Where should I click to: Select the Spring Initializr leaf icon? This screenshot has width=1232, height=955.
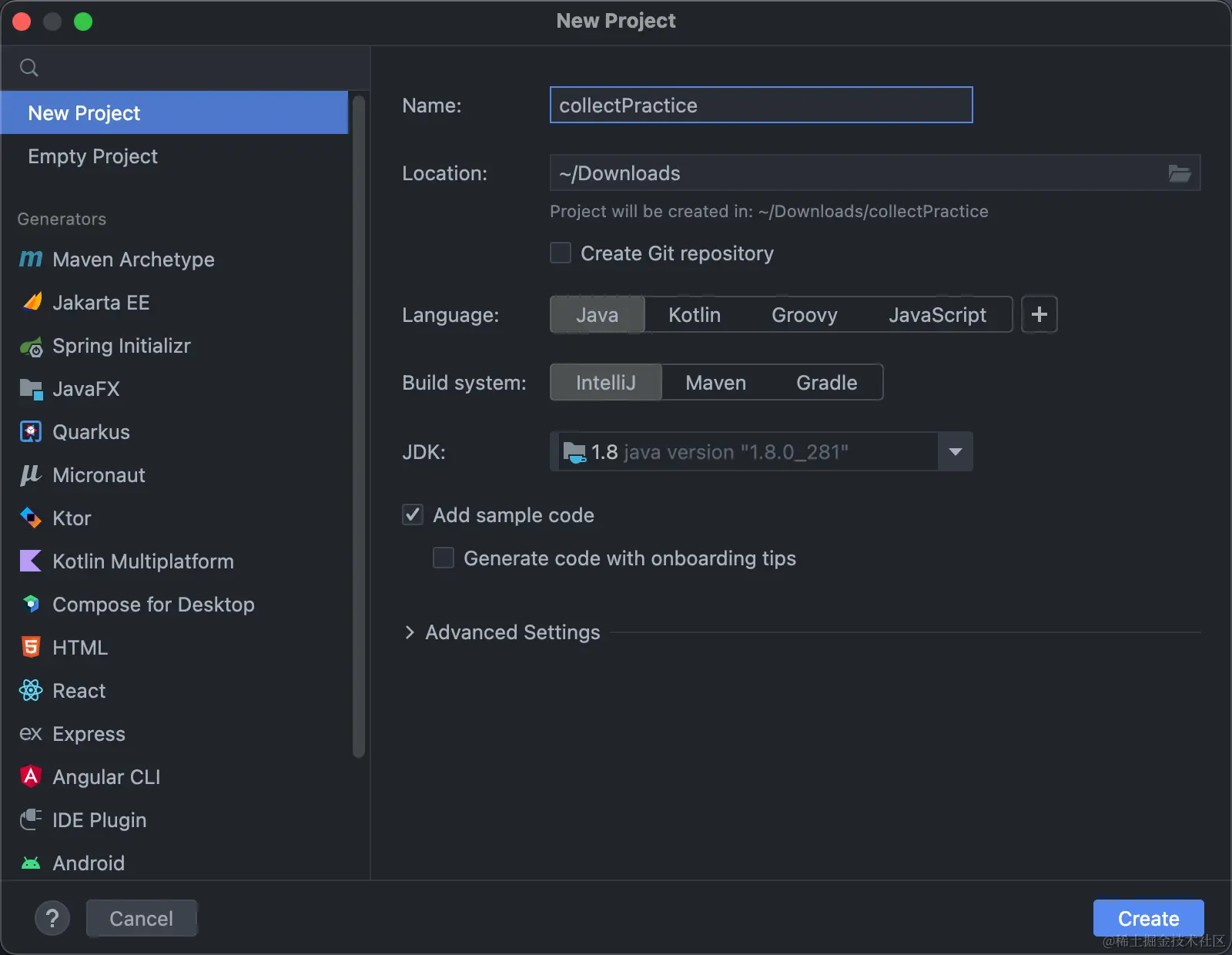tap(31, 347)
